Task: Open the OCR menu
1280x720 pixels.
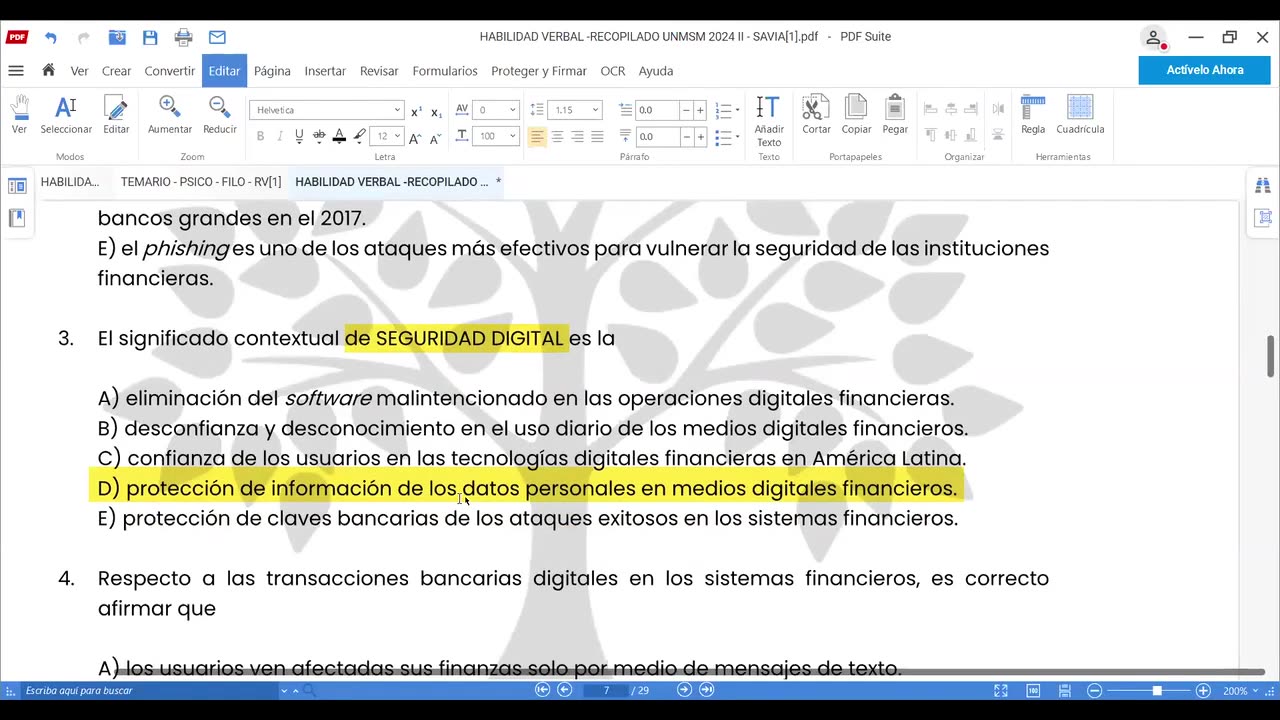Action: click(613, 71)
